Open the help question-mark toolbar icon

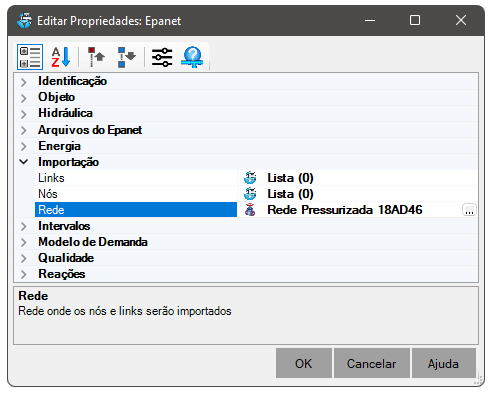(x=192, y=57)
